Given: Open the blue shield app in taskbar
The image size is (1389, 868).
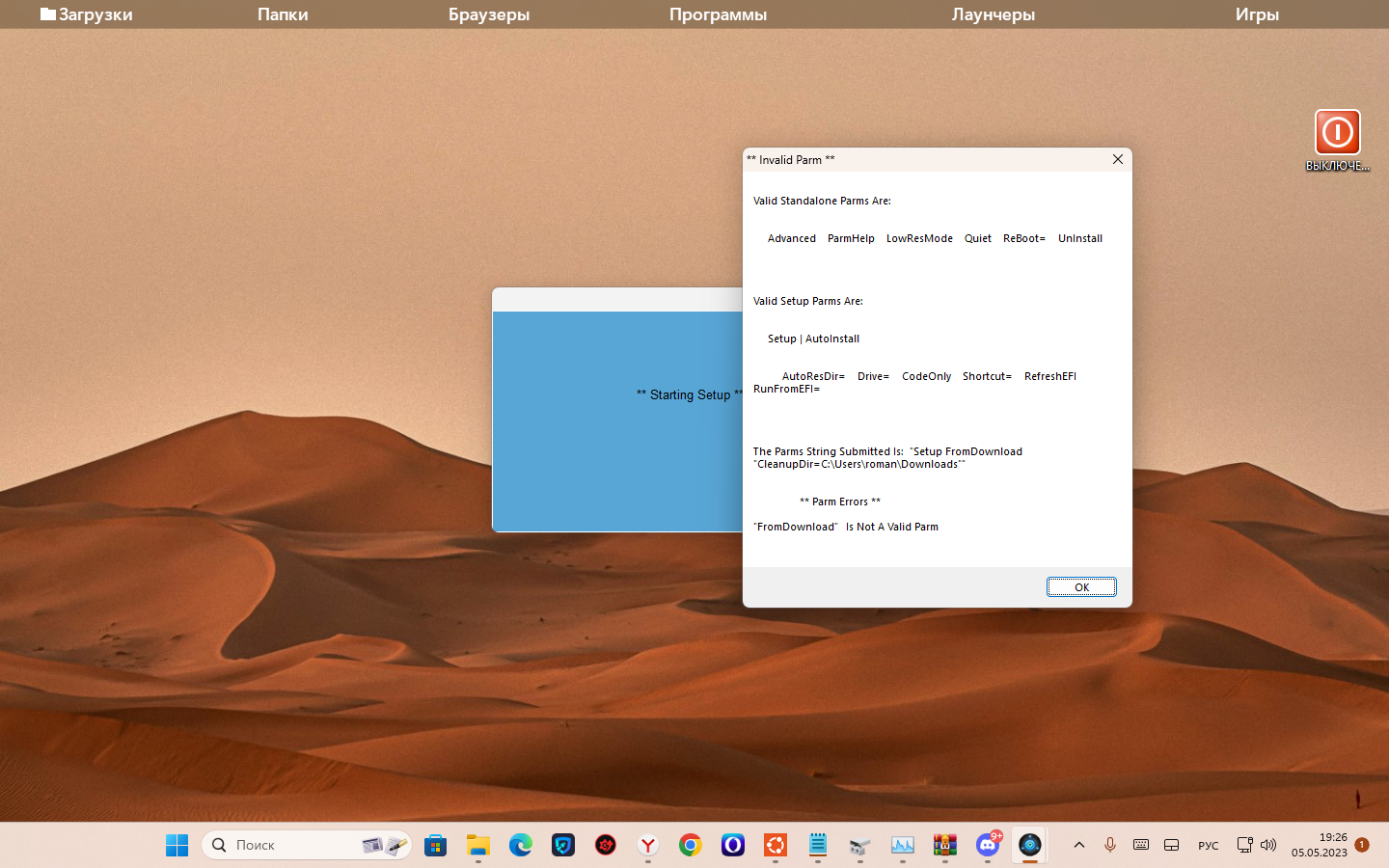Looking at the screenshot, I should tap(563, 845).
